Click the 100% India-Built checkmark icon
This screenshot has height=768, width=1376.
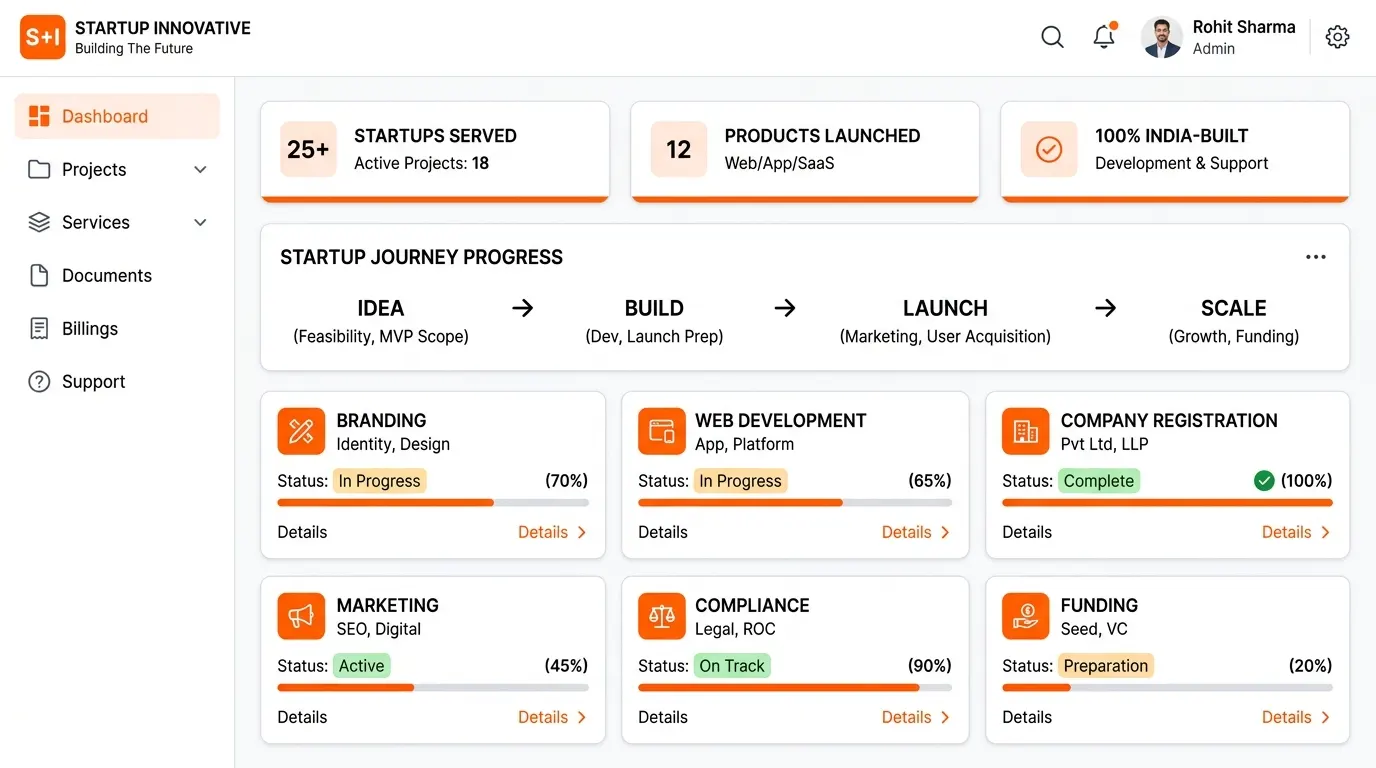(x=1049, y=149)
